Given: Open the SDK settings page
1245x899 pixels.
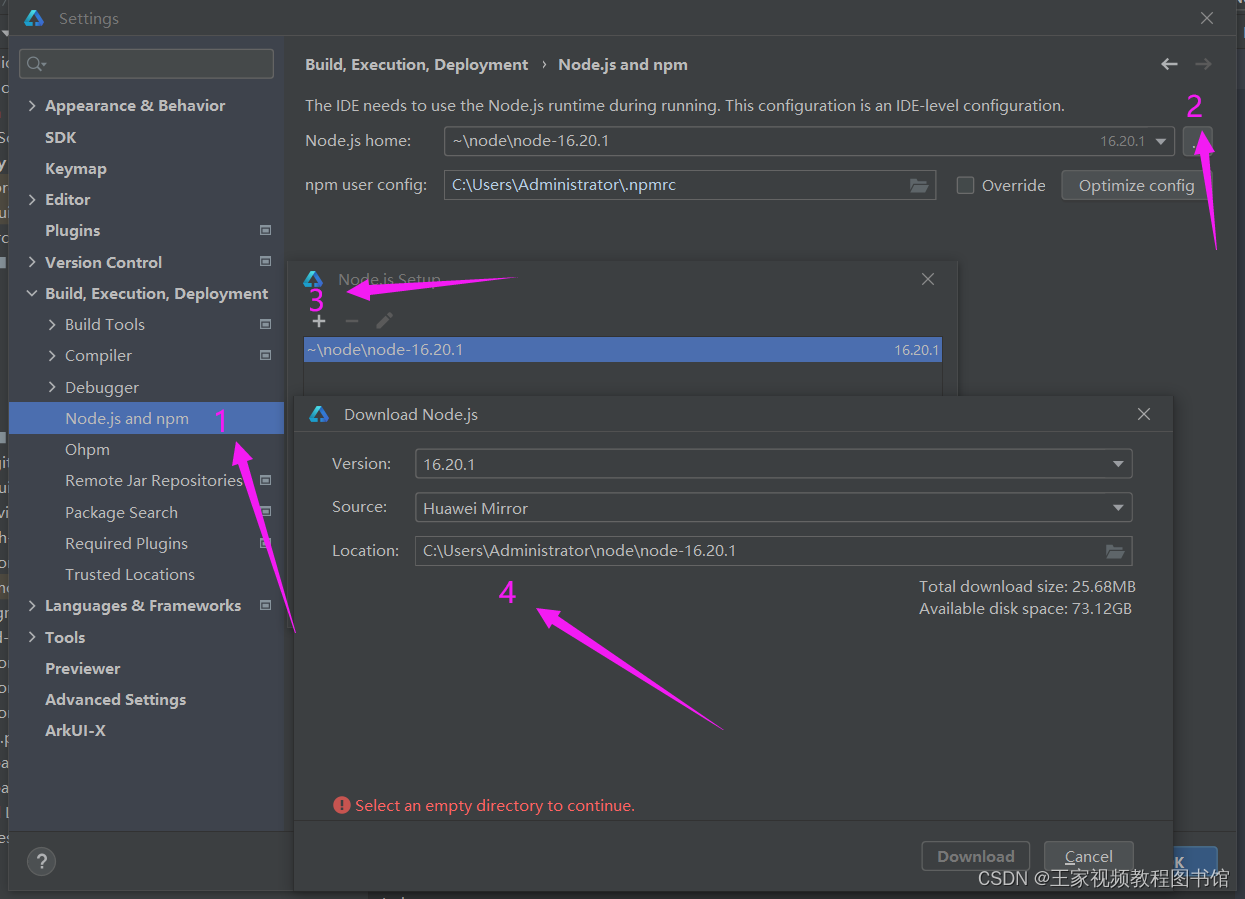Looking at the screenshot, I should (60, 137).
